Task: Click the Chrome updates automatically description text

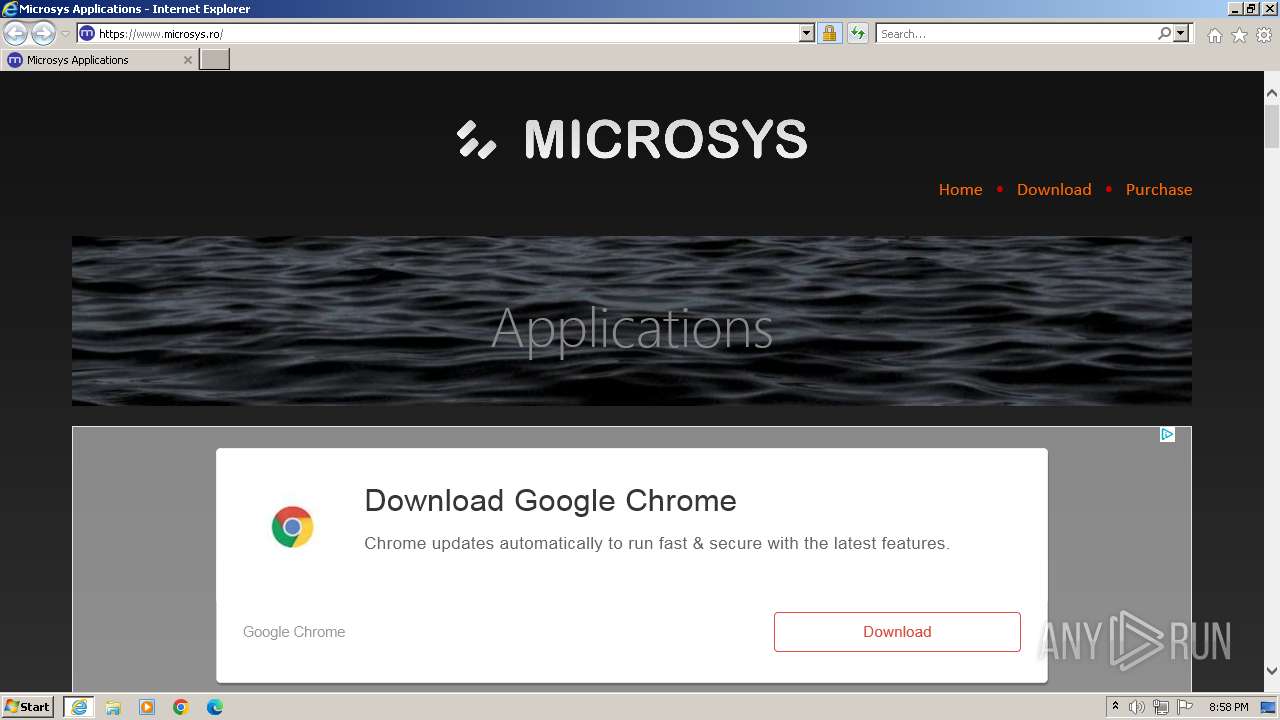Action: tap(657, 543)
